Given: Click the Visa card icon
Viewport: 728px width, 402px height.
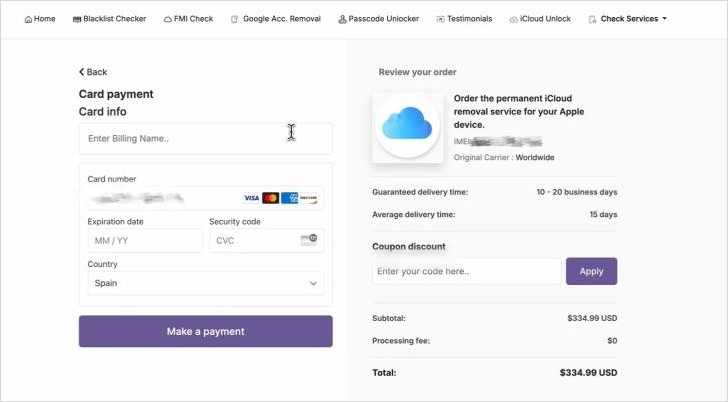Looking at the screenshot, I should pyautogui.click(x=251, y=198).
